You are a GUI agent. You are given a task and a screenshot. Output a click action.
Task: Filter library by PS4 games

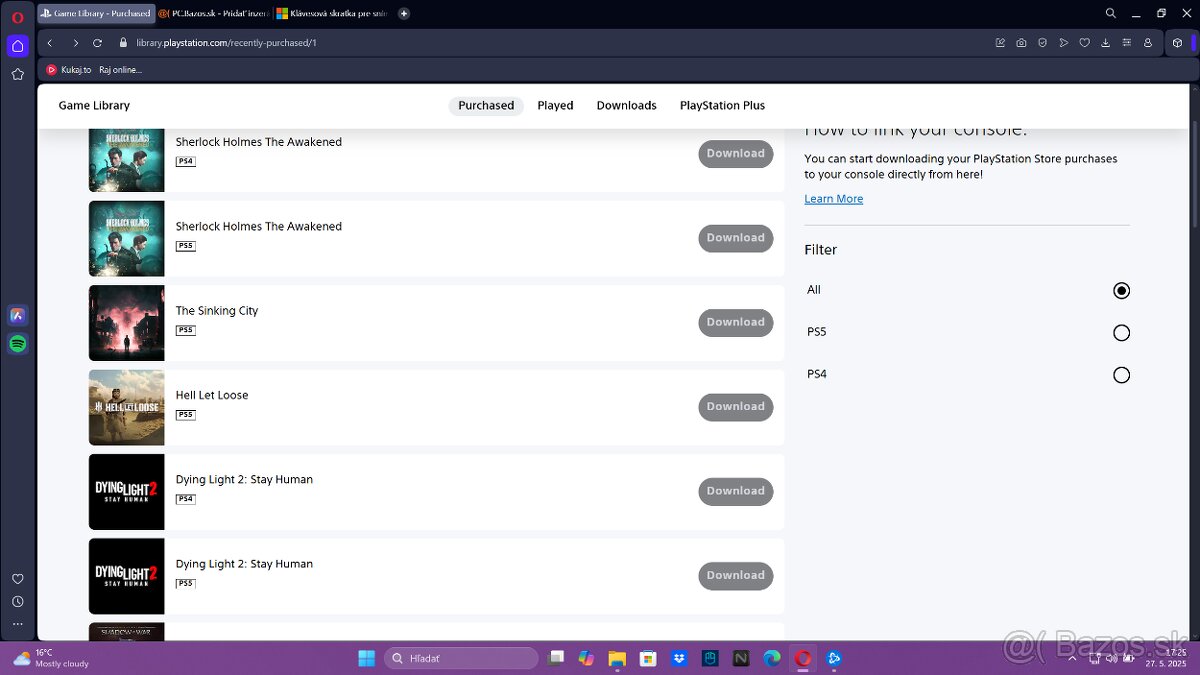pos(1121,375)
